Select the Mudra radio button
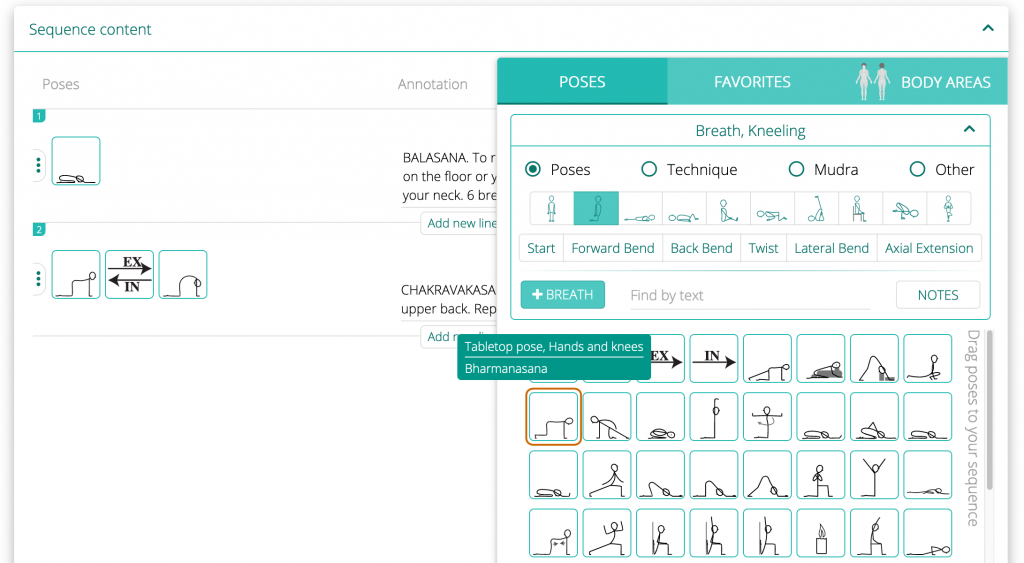The image size is (1024, 563). (796, 170)
